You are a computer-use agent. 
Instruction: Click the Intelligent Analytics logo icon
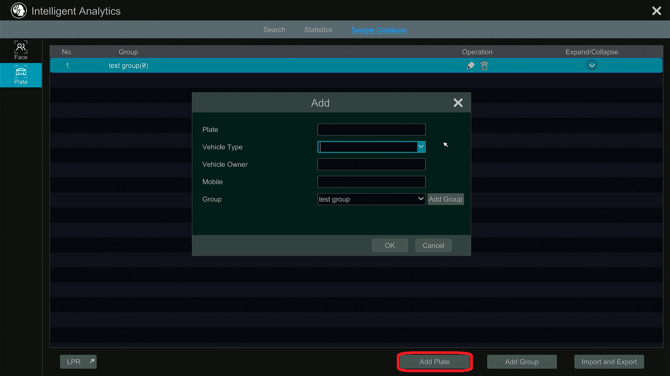(x=18, y=11)
